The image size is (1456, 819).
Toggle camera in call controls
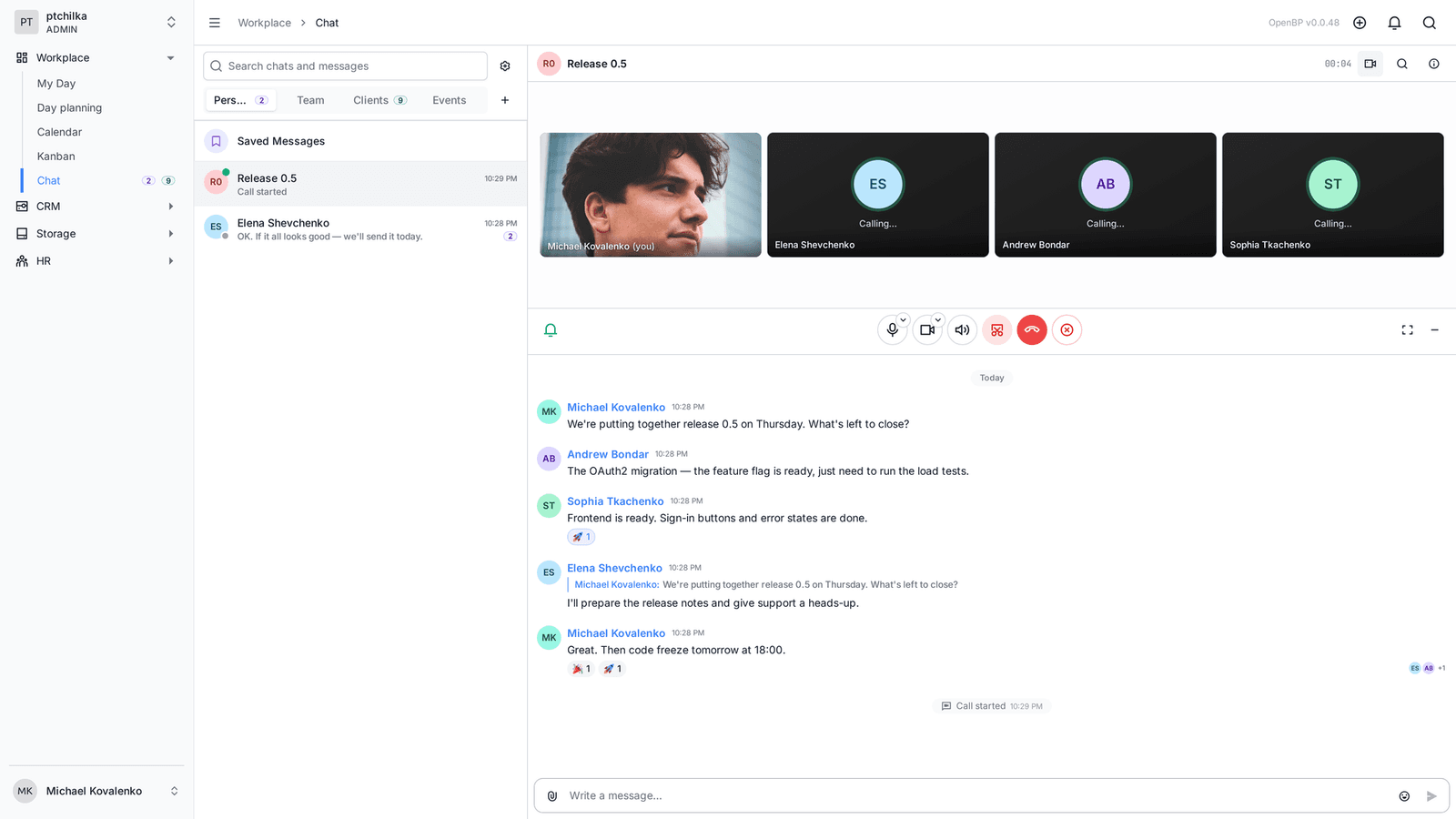point(926,330)
